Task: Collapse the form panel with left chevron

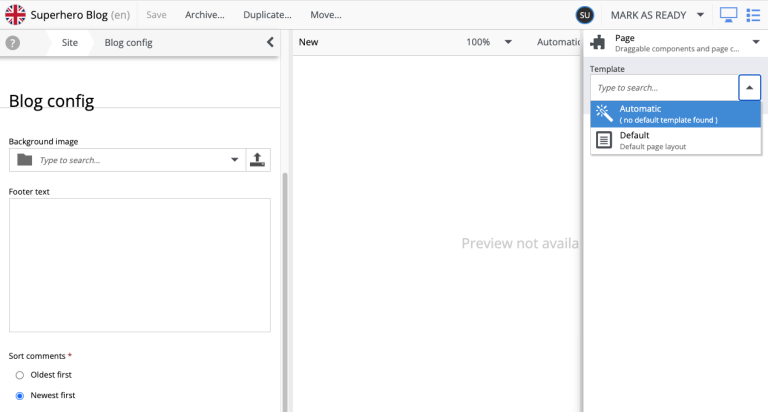Action: [x=270, y=43]
